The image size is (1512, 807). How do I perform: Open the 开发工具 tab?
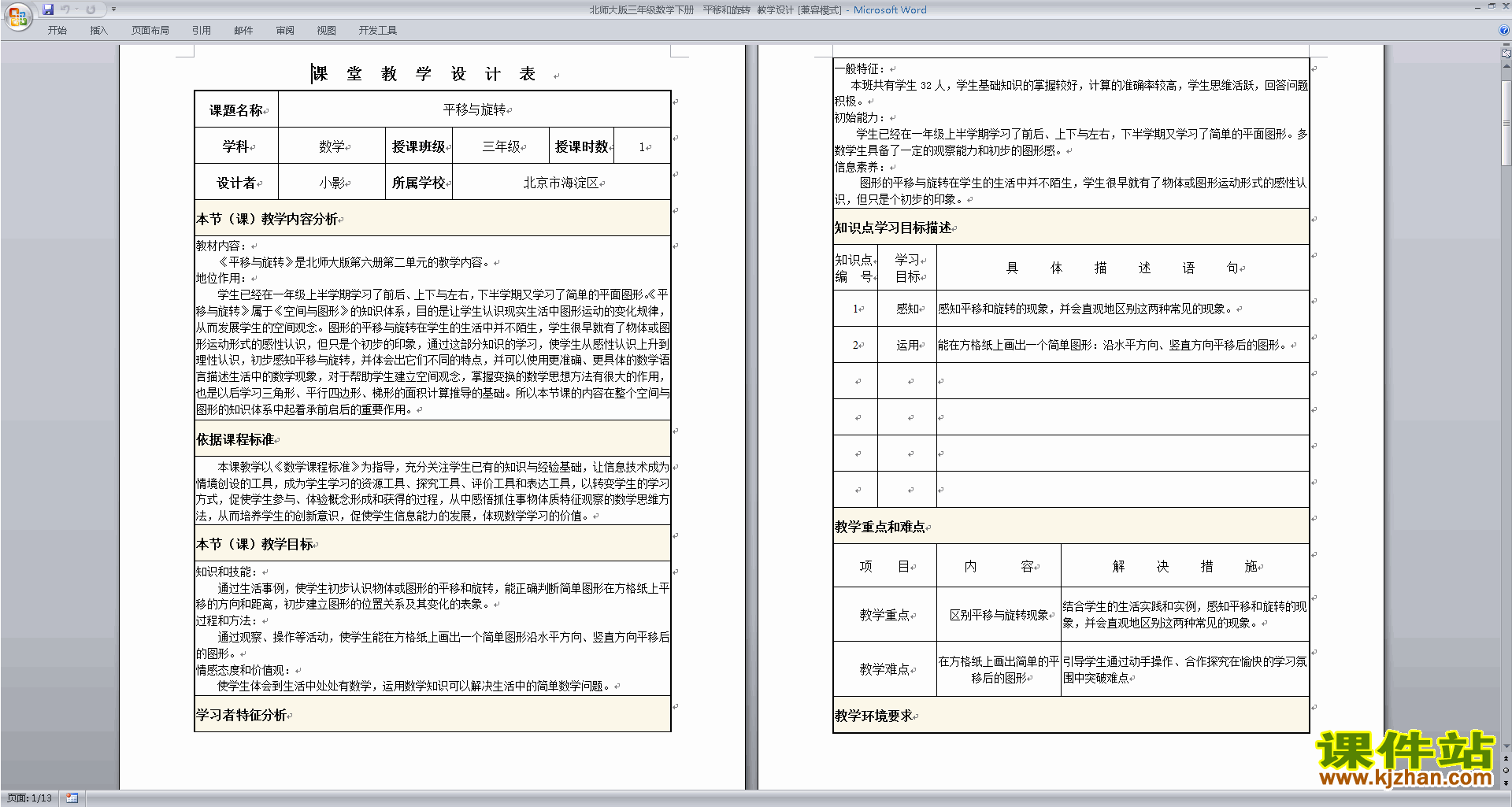pos(378,31)
